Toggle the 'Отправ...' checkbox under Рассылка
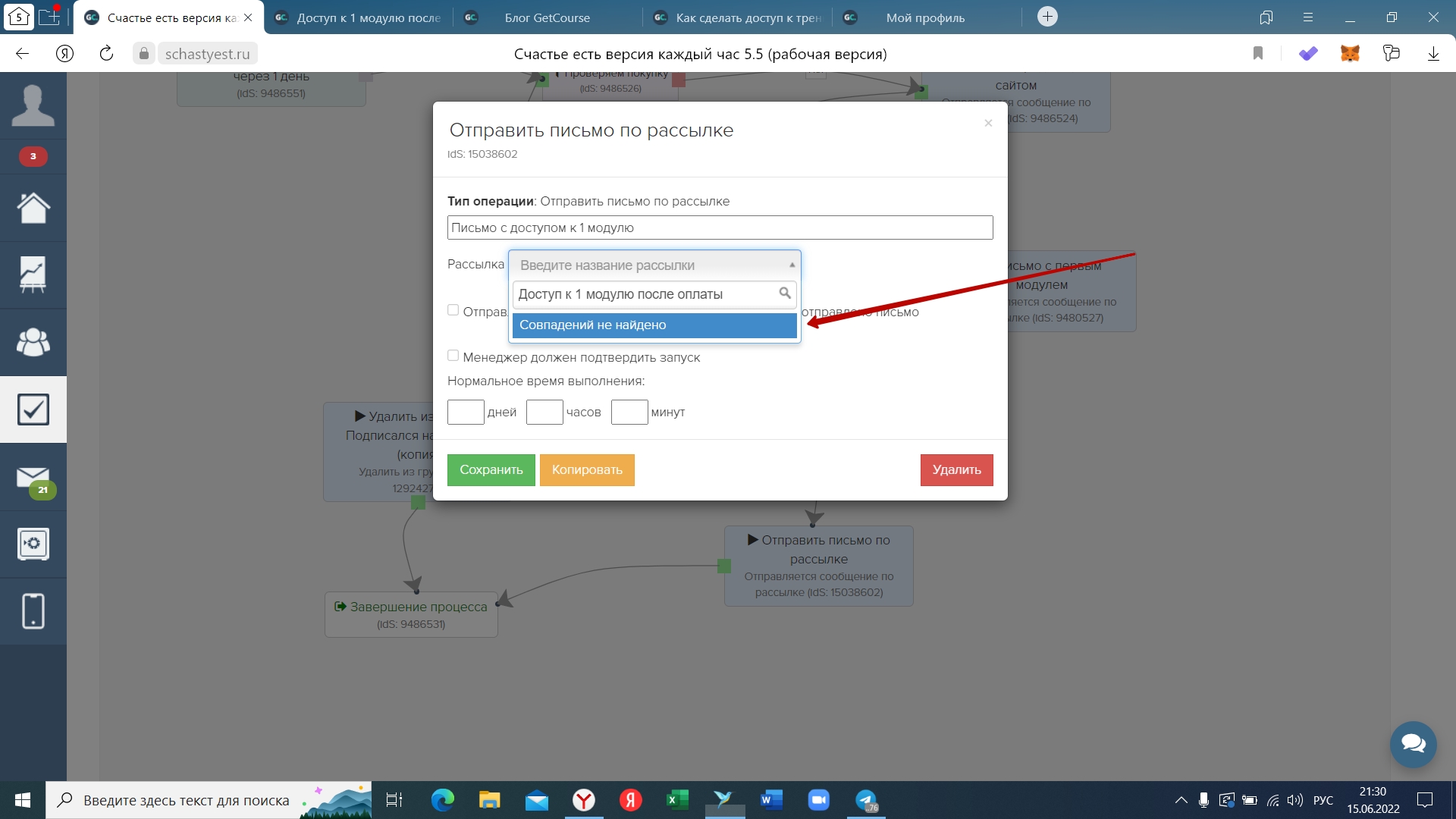This screenshot has width=1456, height=819. 453,310
